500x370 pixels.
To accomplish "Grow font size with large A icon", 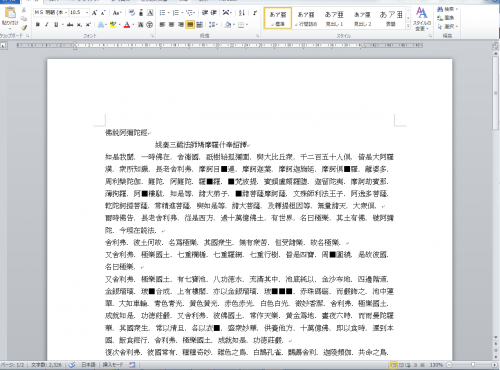I will (x=95, y=13).
